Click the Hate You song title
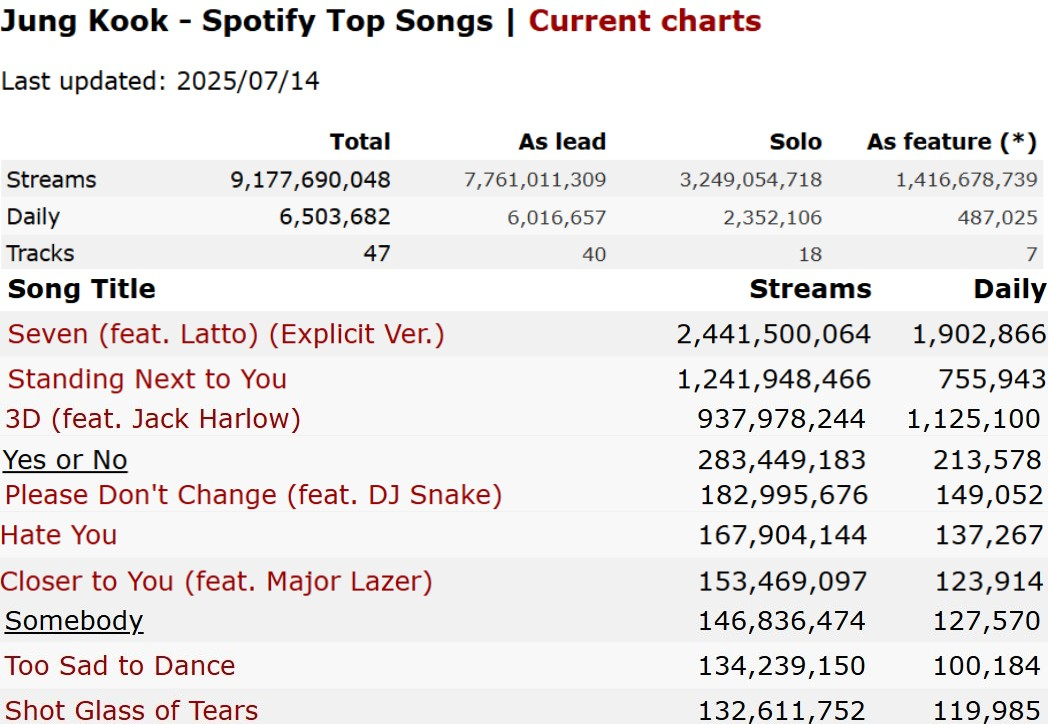The width and height of the screenshot is (1048, 724). click(x=59, y=535)
